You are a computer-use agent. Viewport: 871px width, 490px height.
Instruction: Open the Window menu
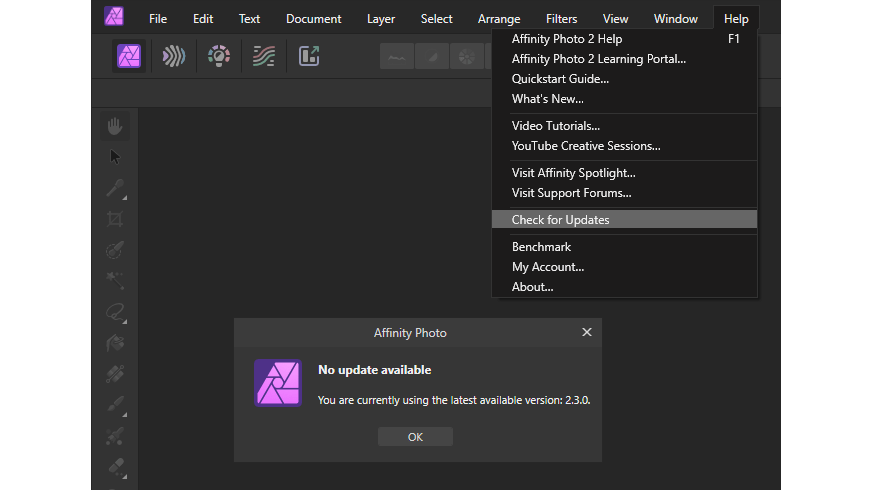675,19
